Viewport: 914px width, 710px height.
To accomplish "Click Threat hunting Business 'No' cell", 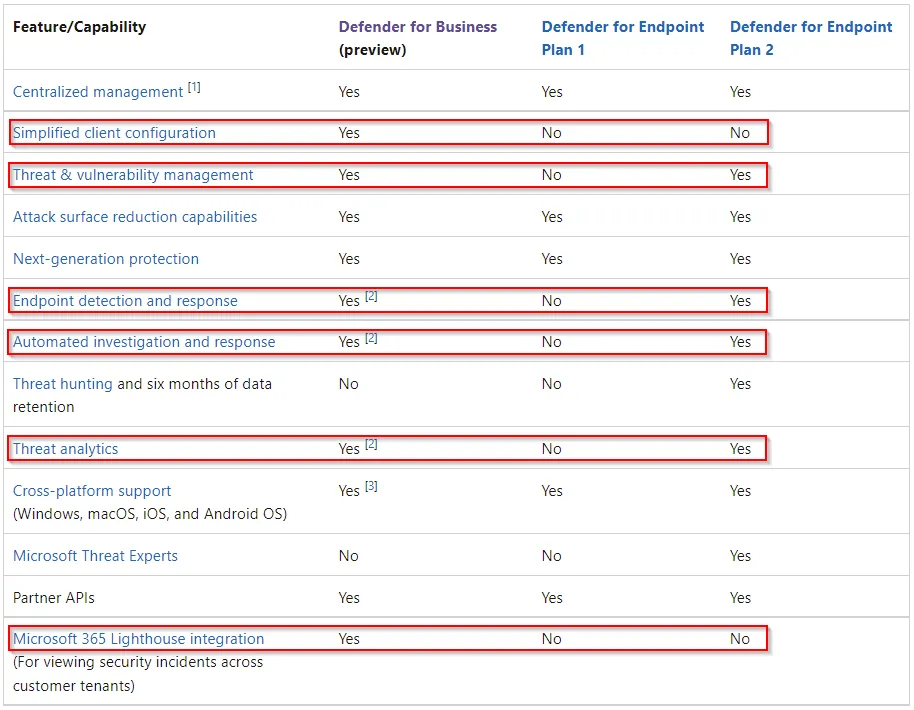I will 349,384.
